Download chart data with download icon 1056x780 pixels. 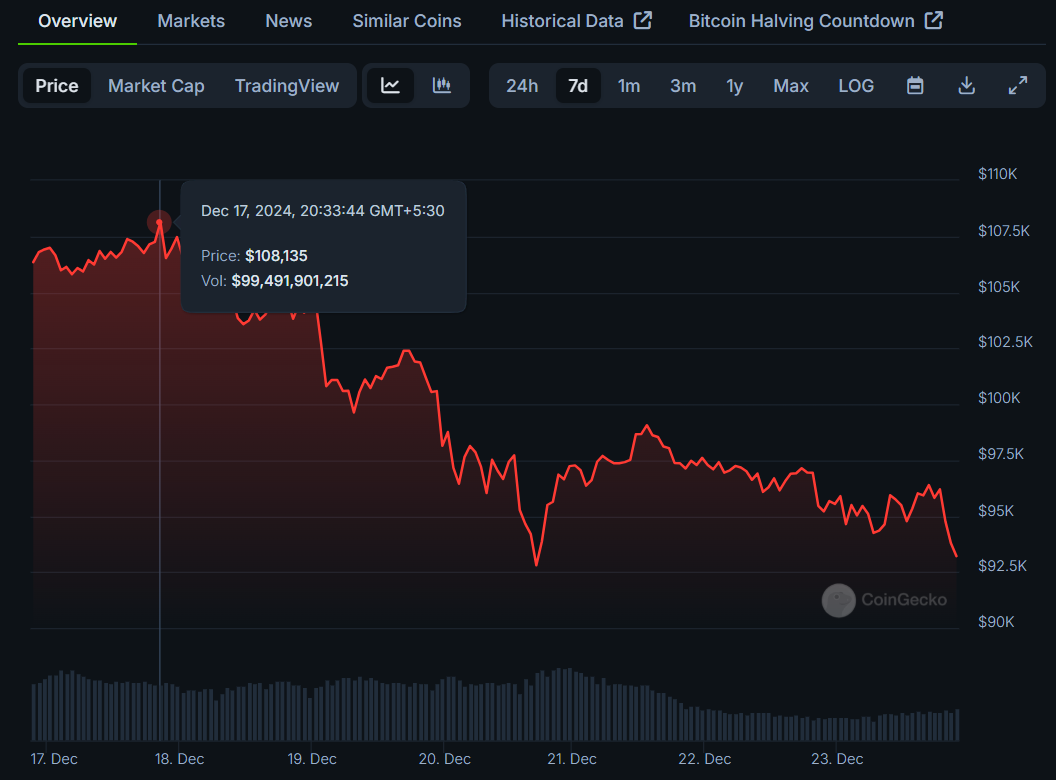(966, 86)
